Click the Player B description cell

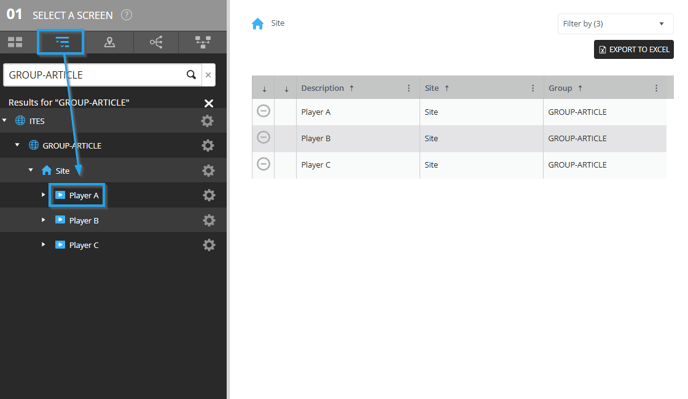pos(358,139)
